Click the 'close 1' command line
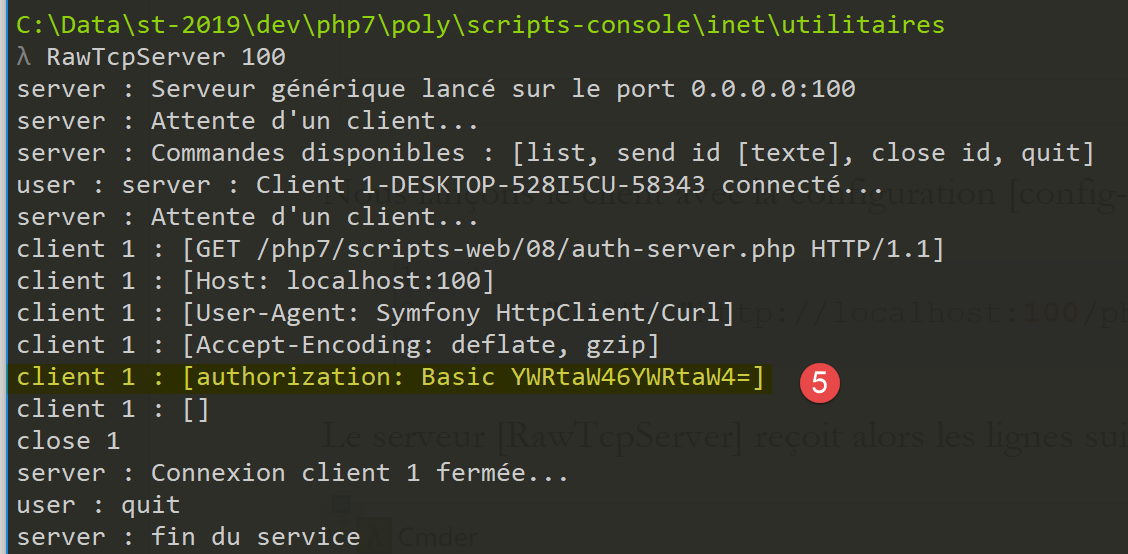1128x554 pixels. [68, 441]
